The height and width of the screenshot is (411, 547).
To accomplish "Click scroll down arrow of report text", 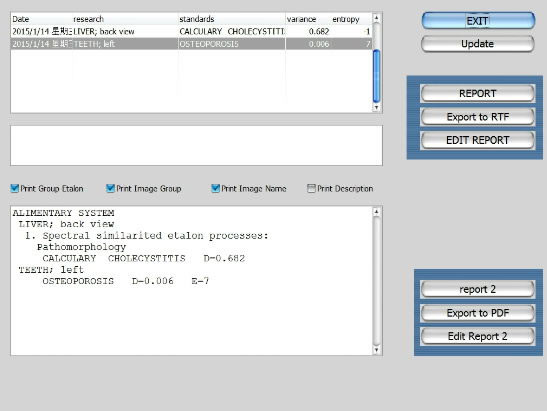I will tap(376, 350).
